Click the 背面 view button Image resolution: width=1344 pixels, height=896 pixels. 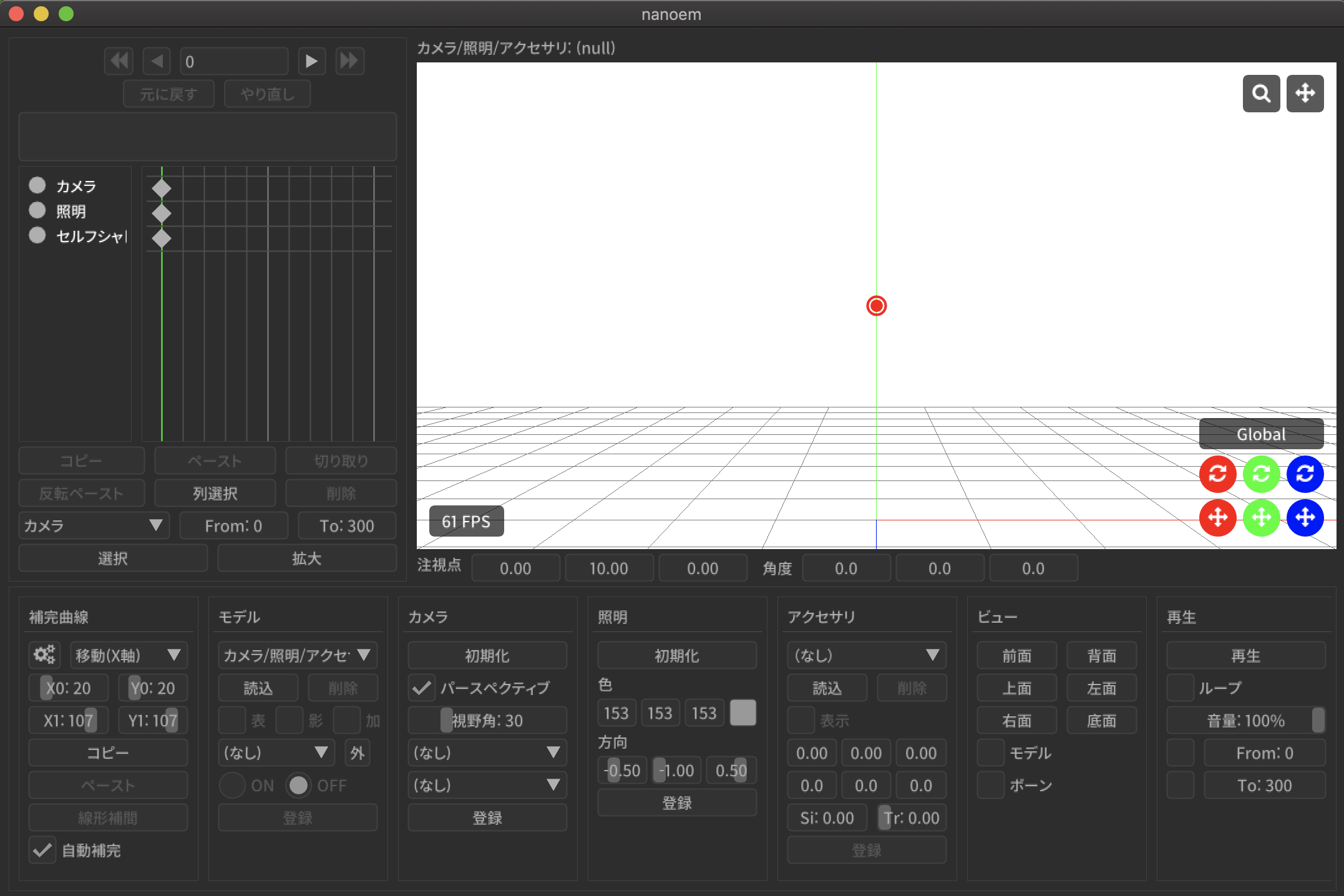click(x=1101, y=655)
